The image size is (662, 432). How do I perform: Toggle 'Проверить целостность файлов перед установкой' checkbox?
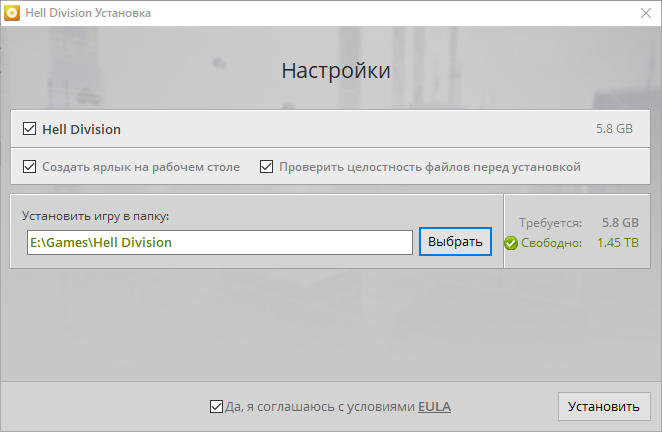click(266, 167)
